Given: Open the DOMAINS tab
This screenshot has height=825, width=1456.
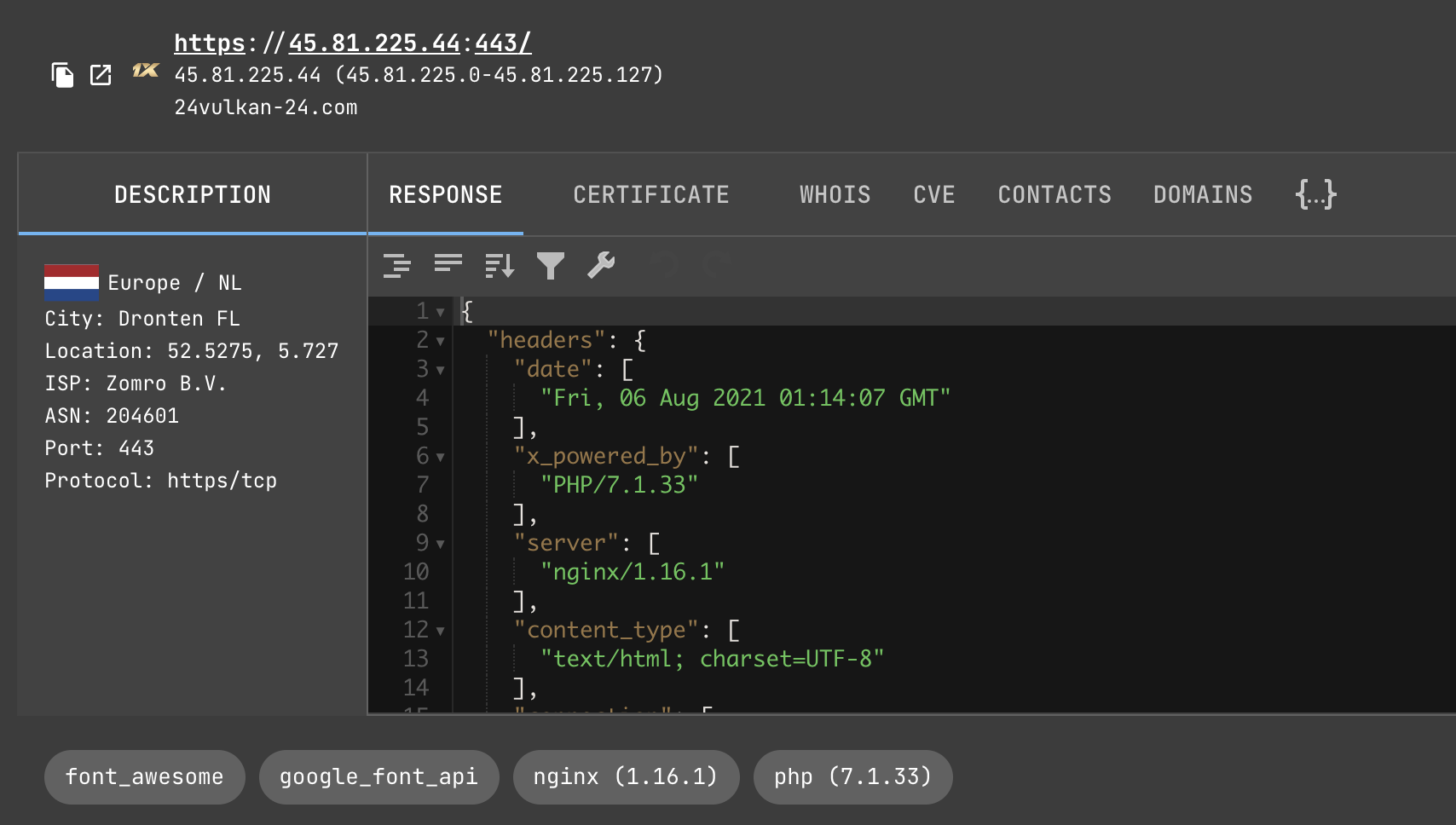Looking at the screenshot, I should pyautogui.click(x=1203, y=194).
